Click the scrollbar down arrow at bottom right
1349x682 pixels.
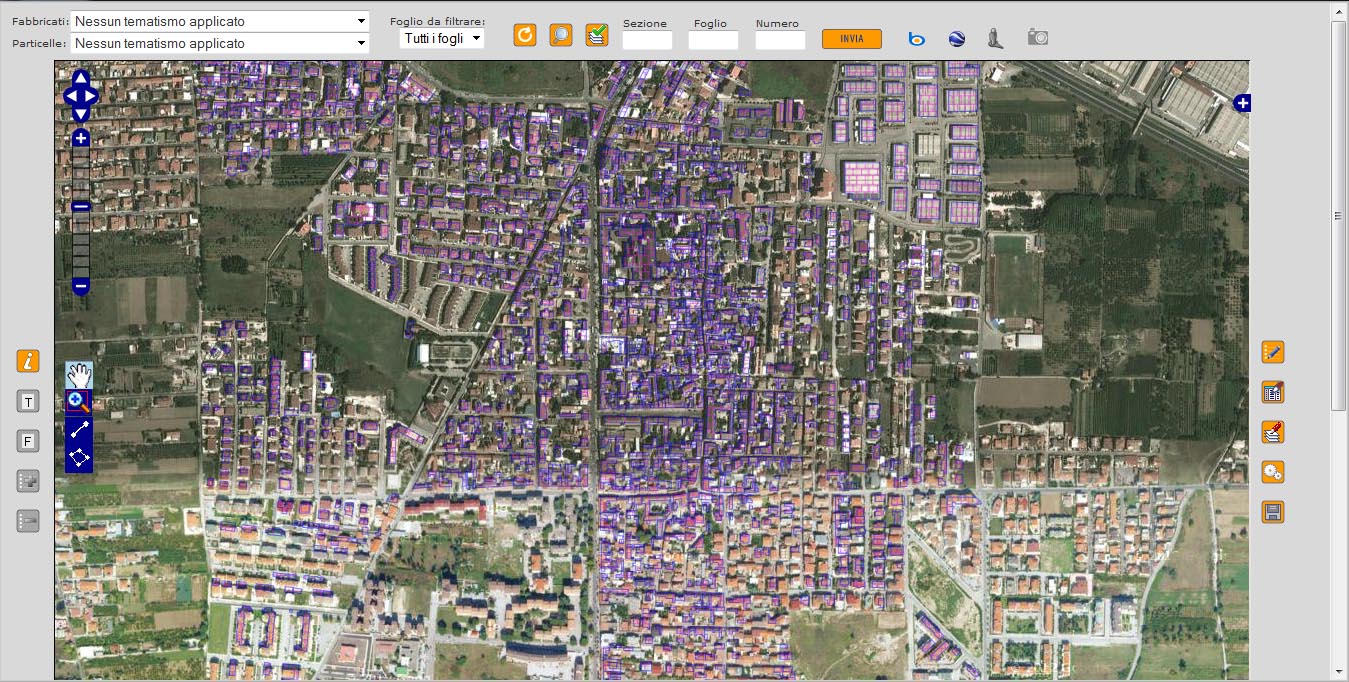coord(1340,671)
